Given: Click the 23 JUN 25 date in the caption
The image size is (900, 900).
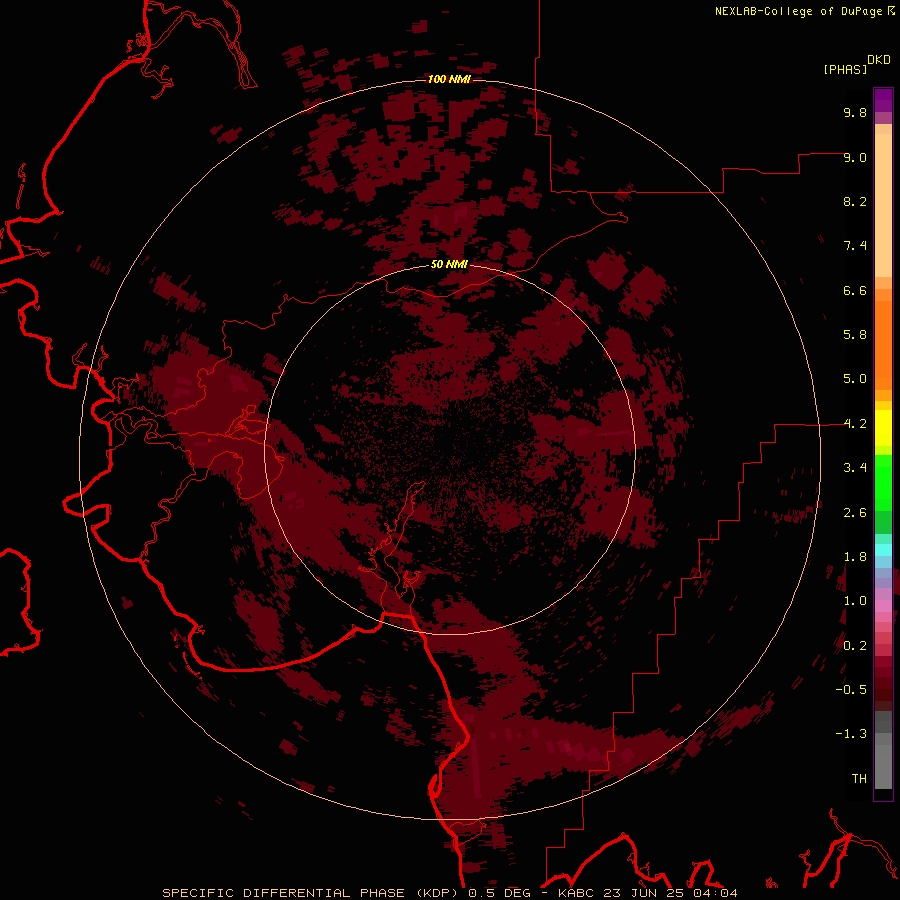Looking at the screenshot, I should click(x=645, y=893).
